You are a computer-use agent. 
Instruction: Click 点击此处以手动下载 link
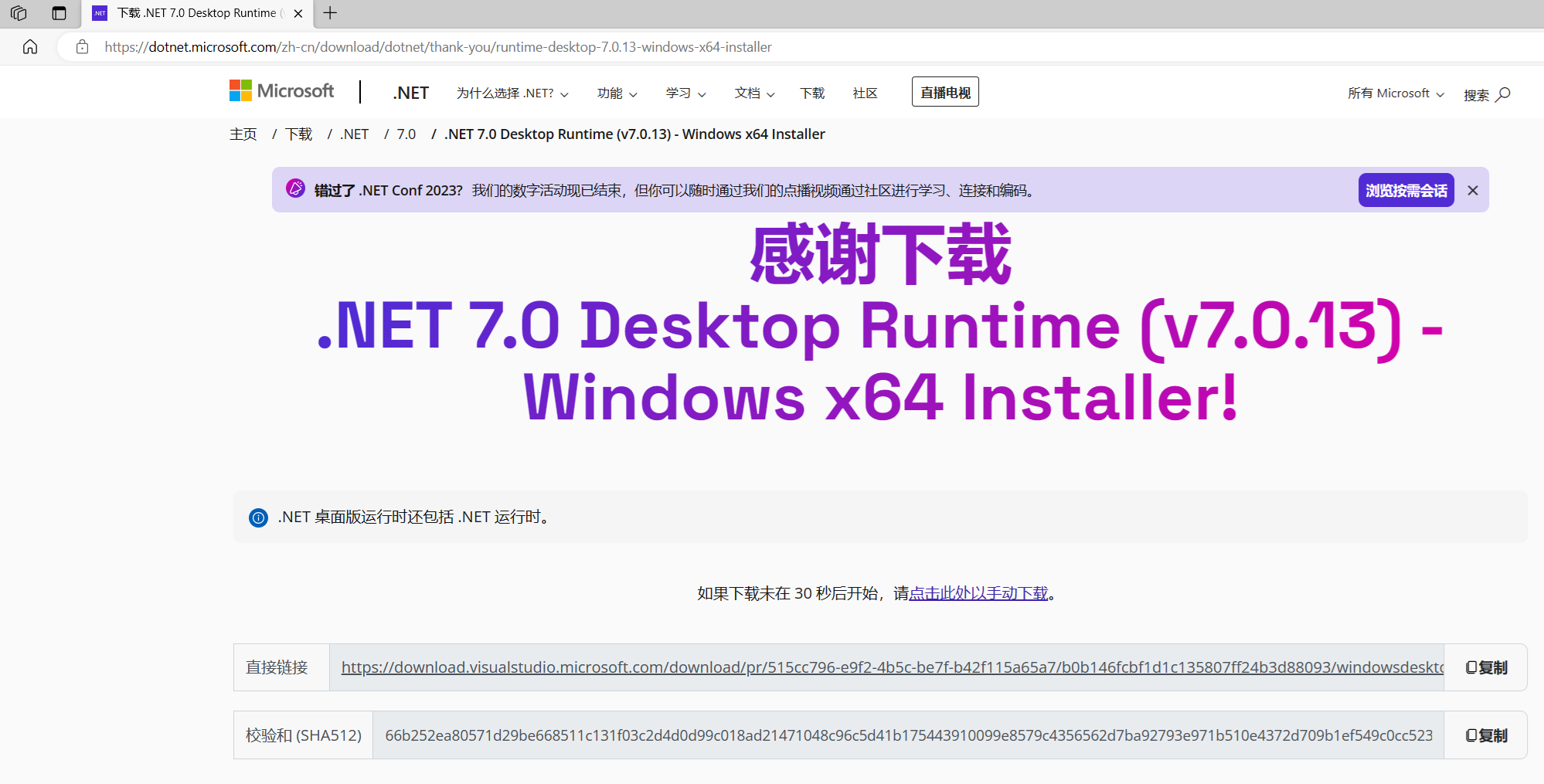978,593
